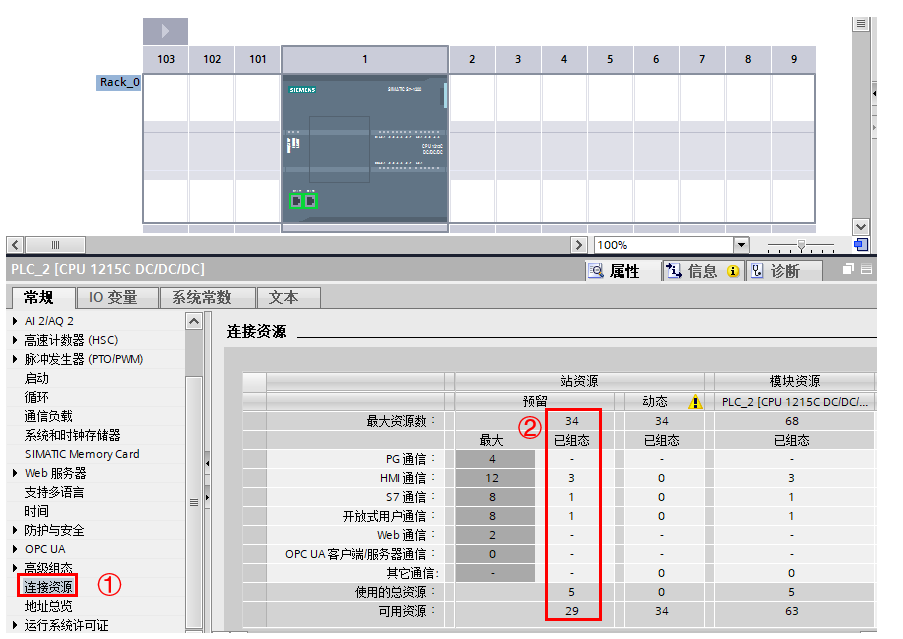Select 连接资源 in the properties tree
Screen dimensions: 903x639
pyautogui.click(x=48, y=587)
